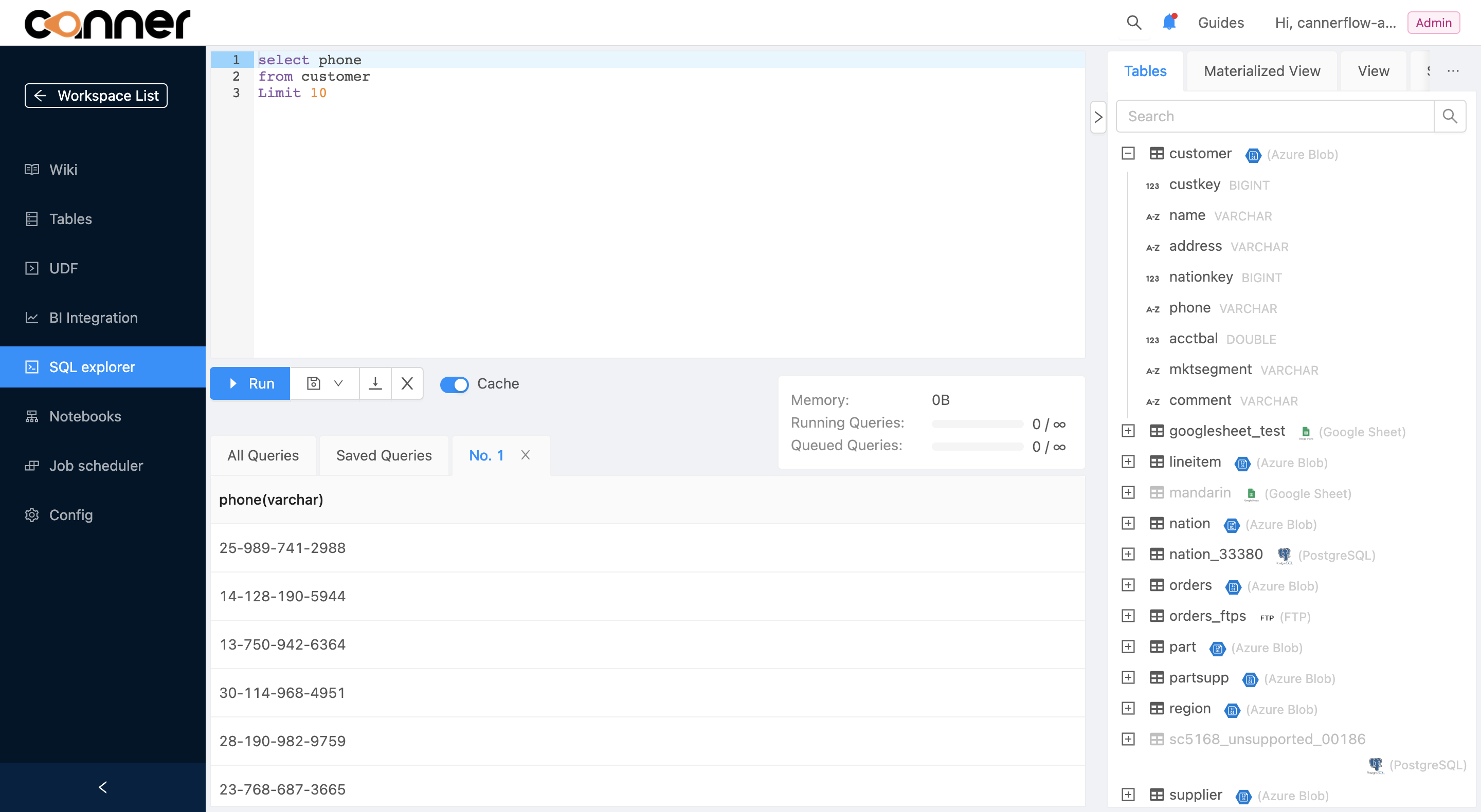The height and width of the screenshot is (812, 1481).
Task: Click the Azure Blob icon next to customer
Action: tap(1253, 155)
